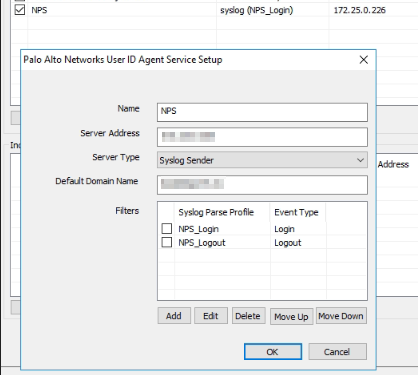This screenshot has width=418, height=375.
Task: Edit the Name field containing NPS
Action: 262,112
